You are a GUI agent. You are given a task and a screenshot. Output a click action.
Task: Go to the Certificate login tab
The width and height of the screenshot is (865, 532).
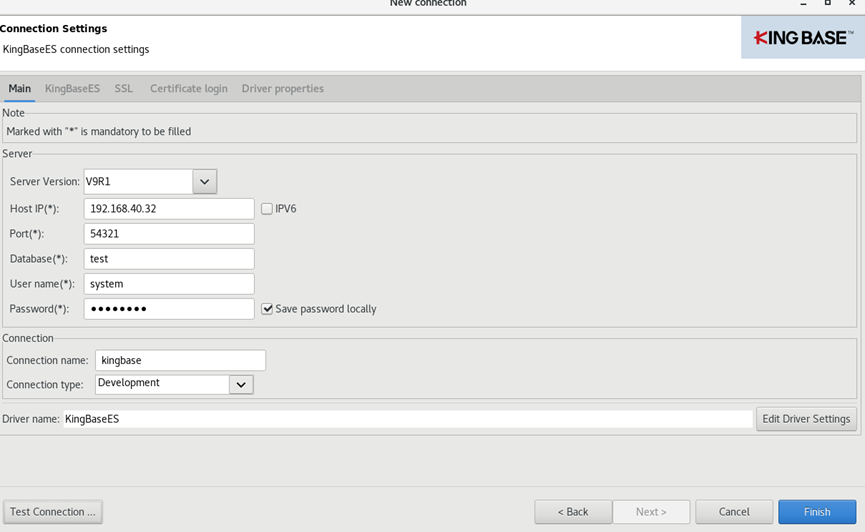188,89
